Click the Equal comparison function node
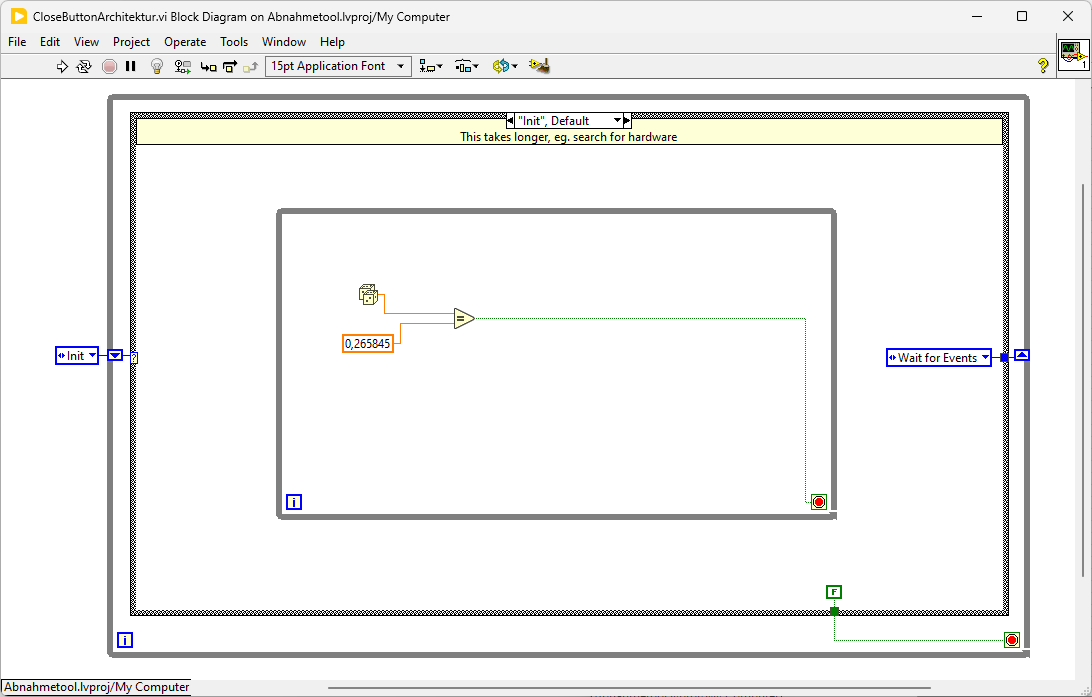The image size is (1092, 697). click(x=463, y=319)
